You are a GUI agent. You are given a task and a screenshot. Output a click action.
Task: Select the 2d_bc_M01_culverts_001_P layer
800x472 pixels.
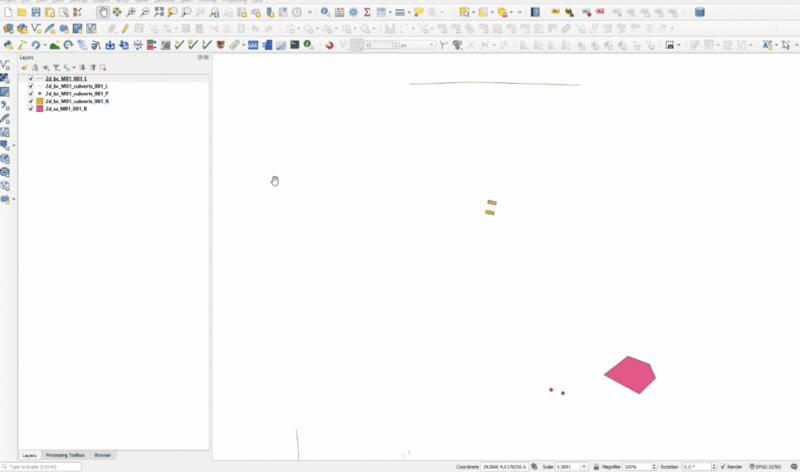pos(77,93)
